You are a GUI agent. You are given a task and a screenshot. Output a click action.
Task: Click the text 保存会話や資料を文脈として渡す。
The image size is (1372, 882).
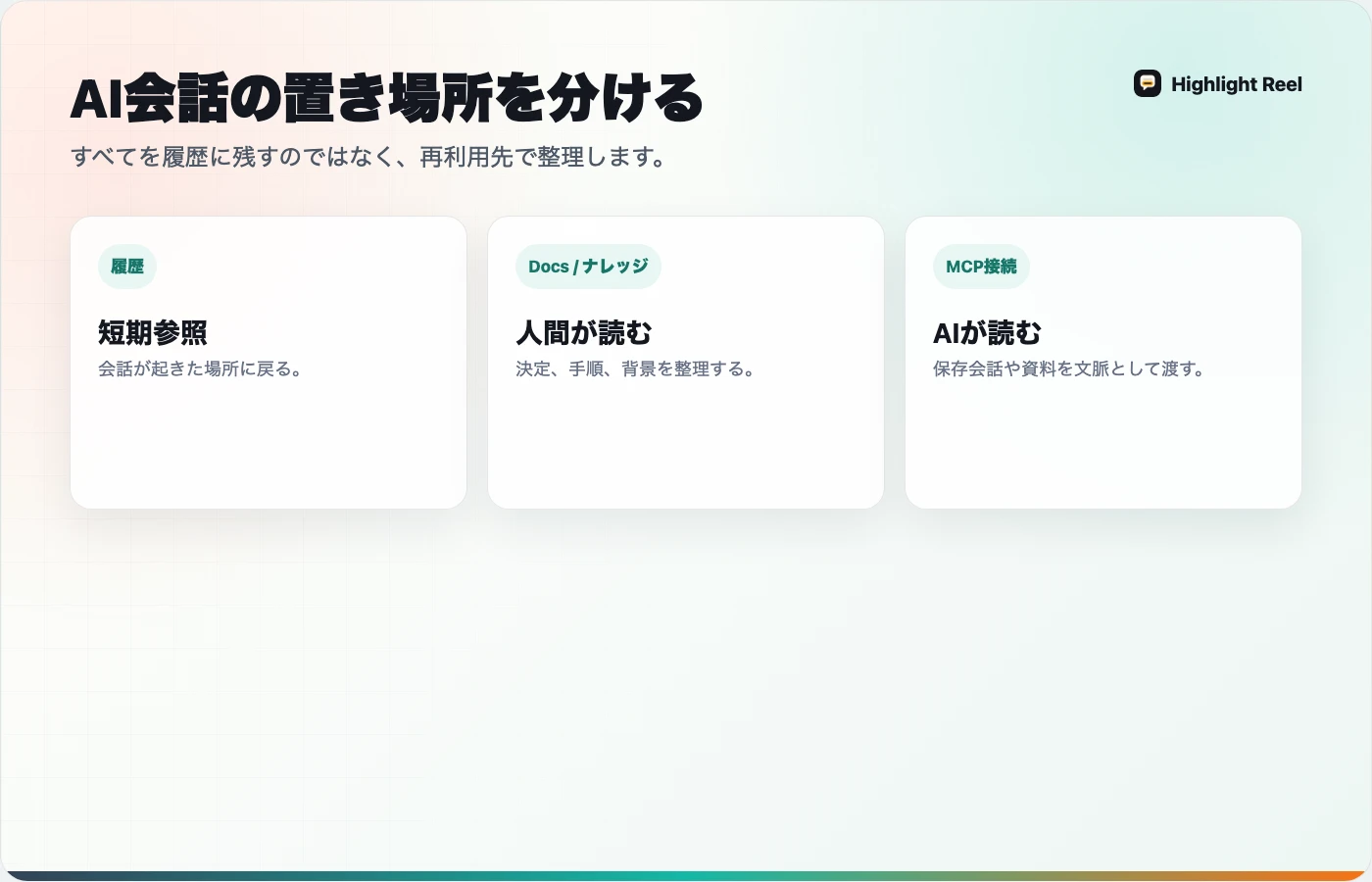1070,369
